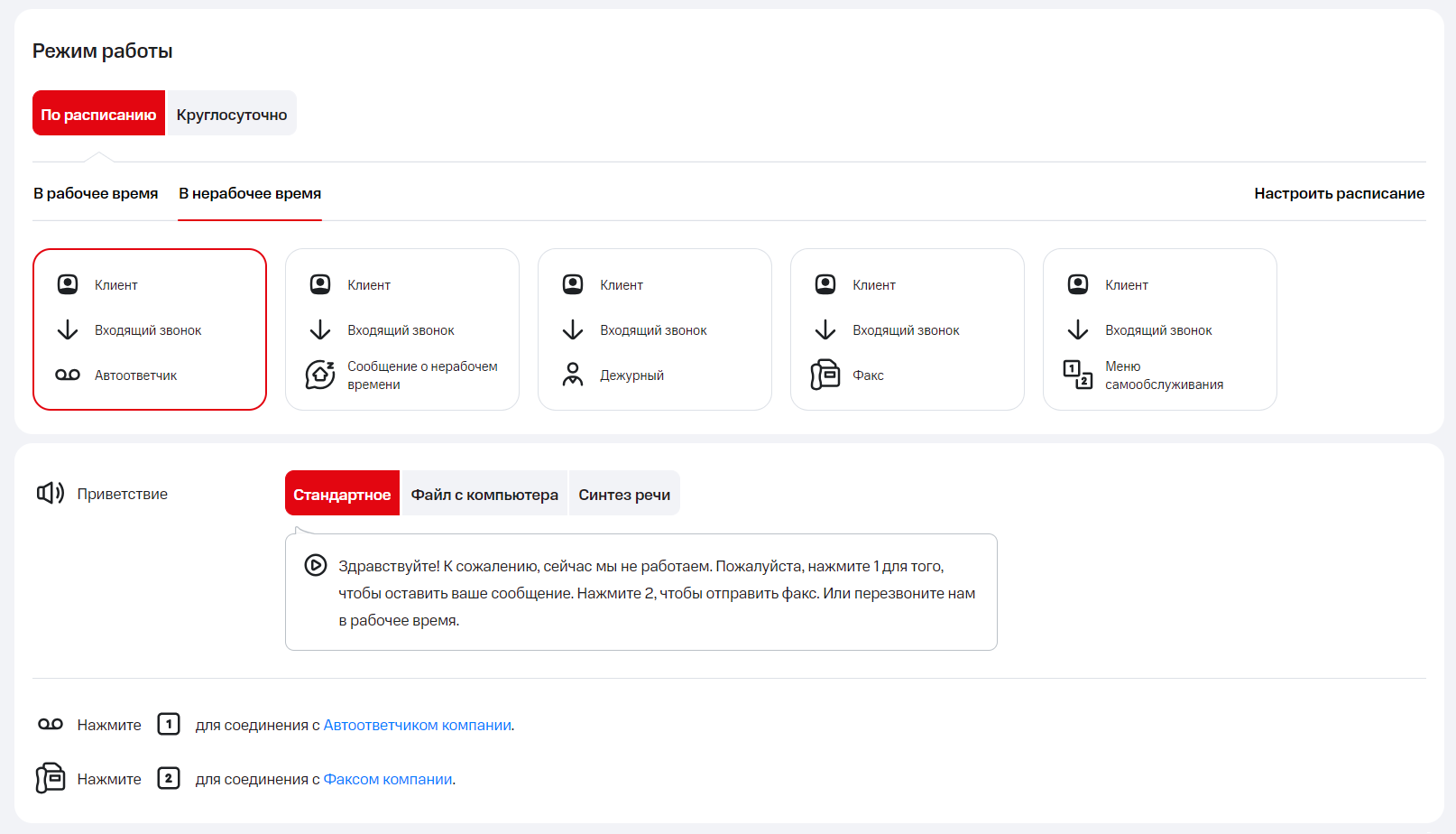Select По расписанию work mode
The height and width of the screenshot is (834, 1456).
click(x=98, y=114)
